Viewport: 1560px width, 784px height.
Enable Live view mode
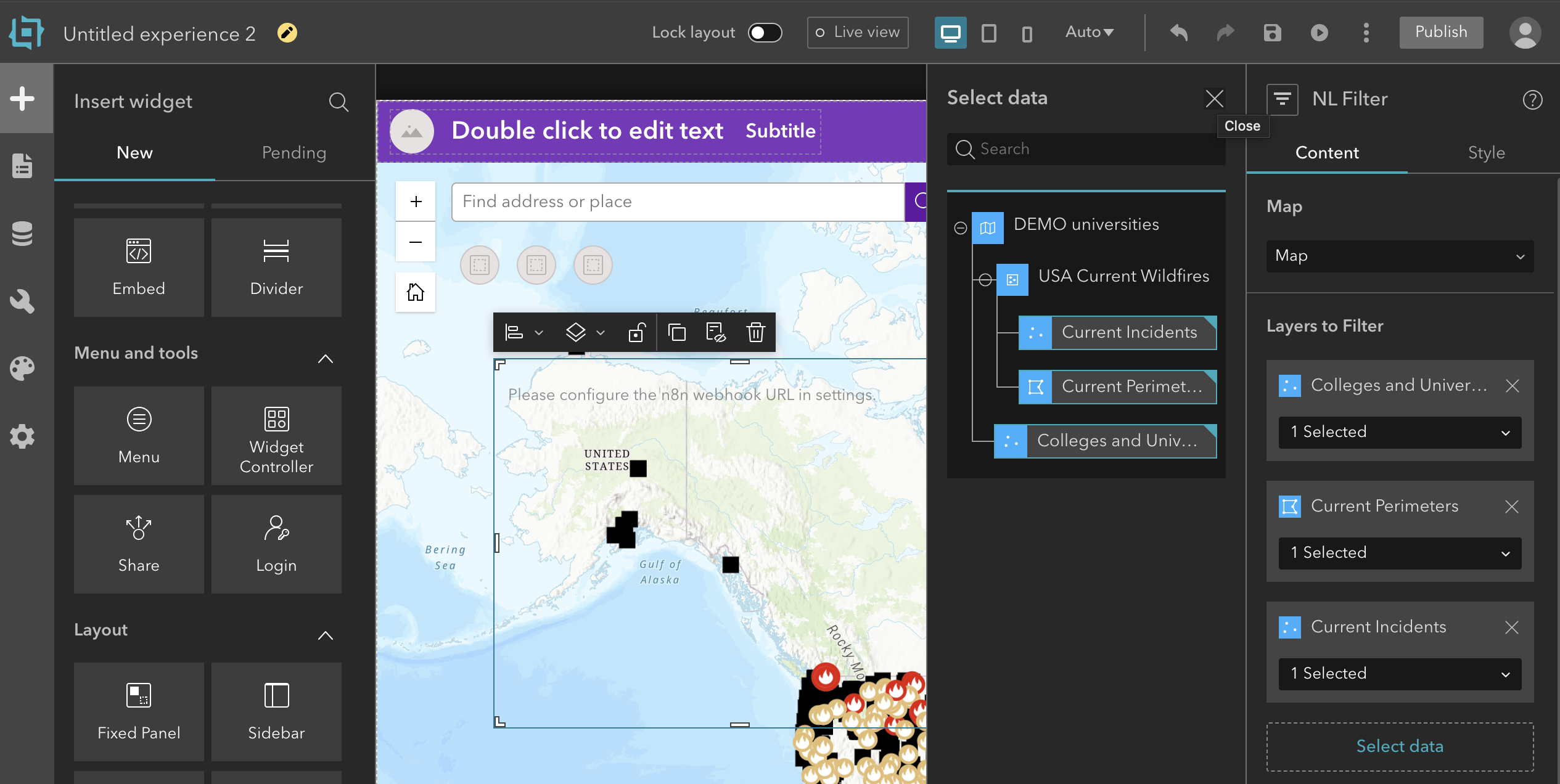857,32
